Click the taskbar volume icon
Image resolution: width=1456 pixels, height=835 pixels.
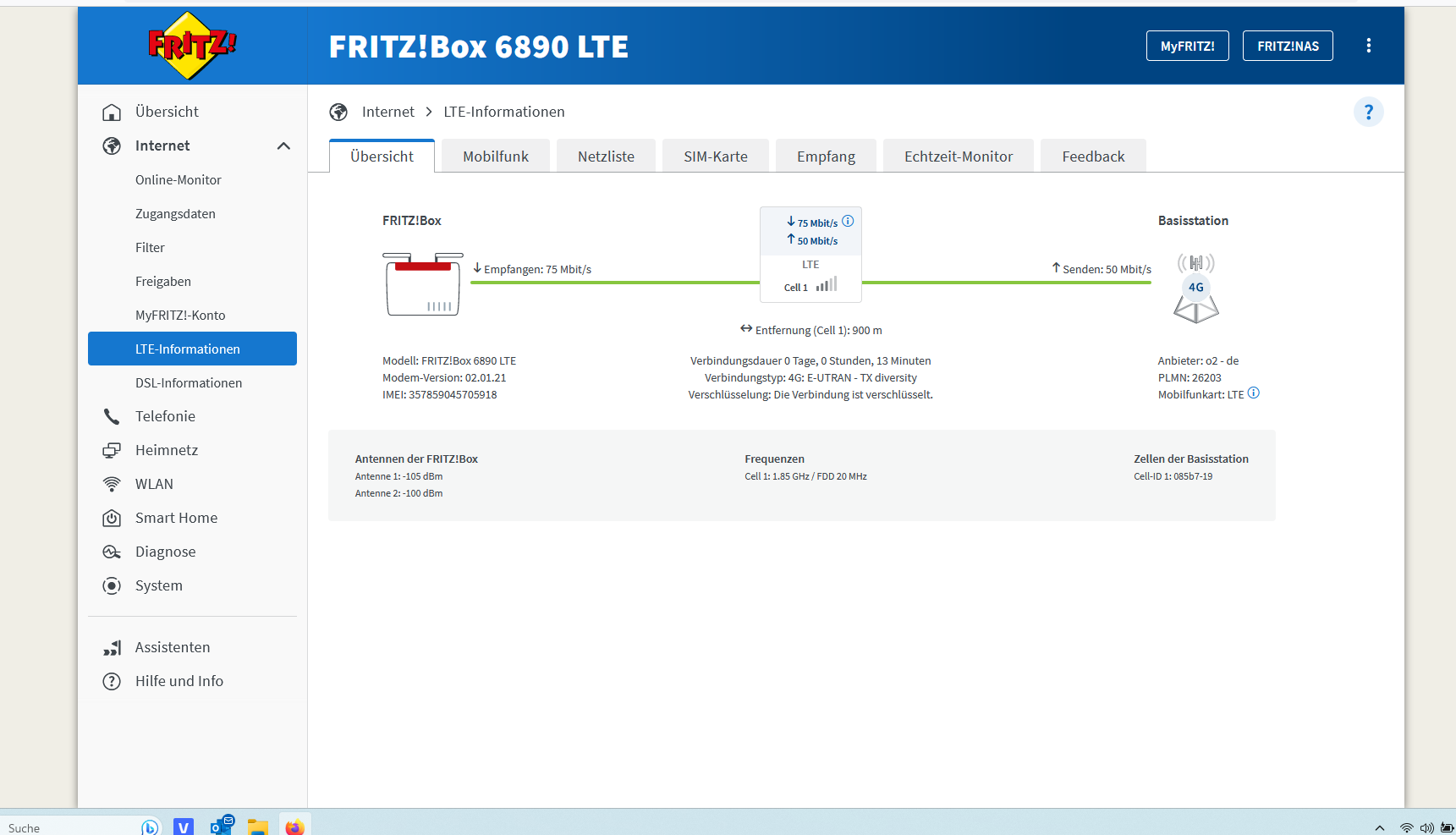1427,828
